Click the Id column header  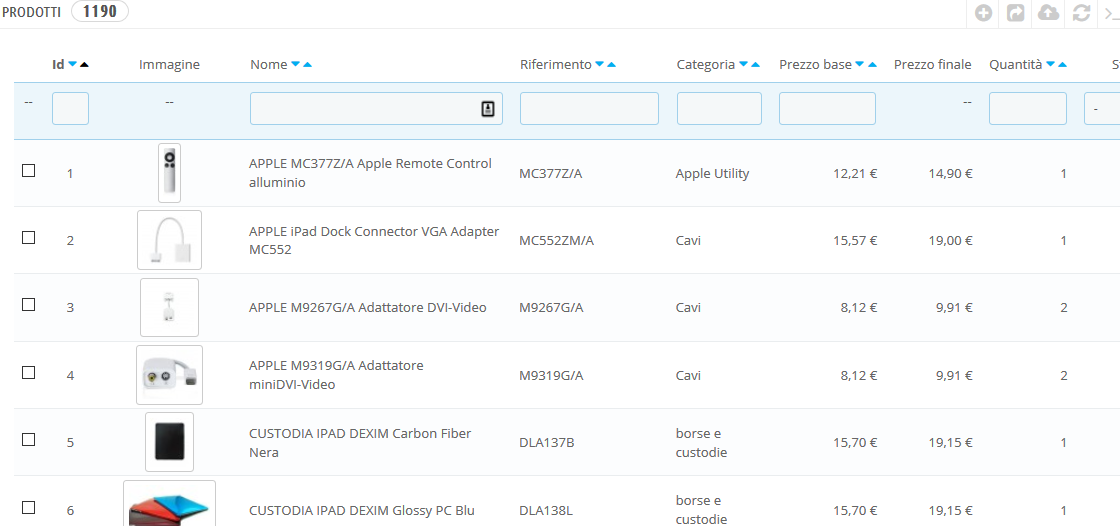point(58,65)
